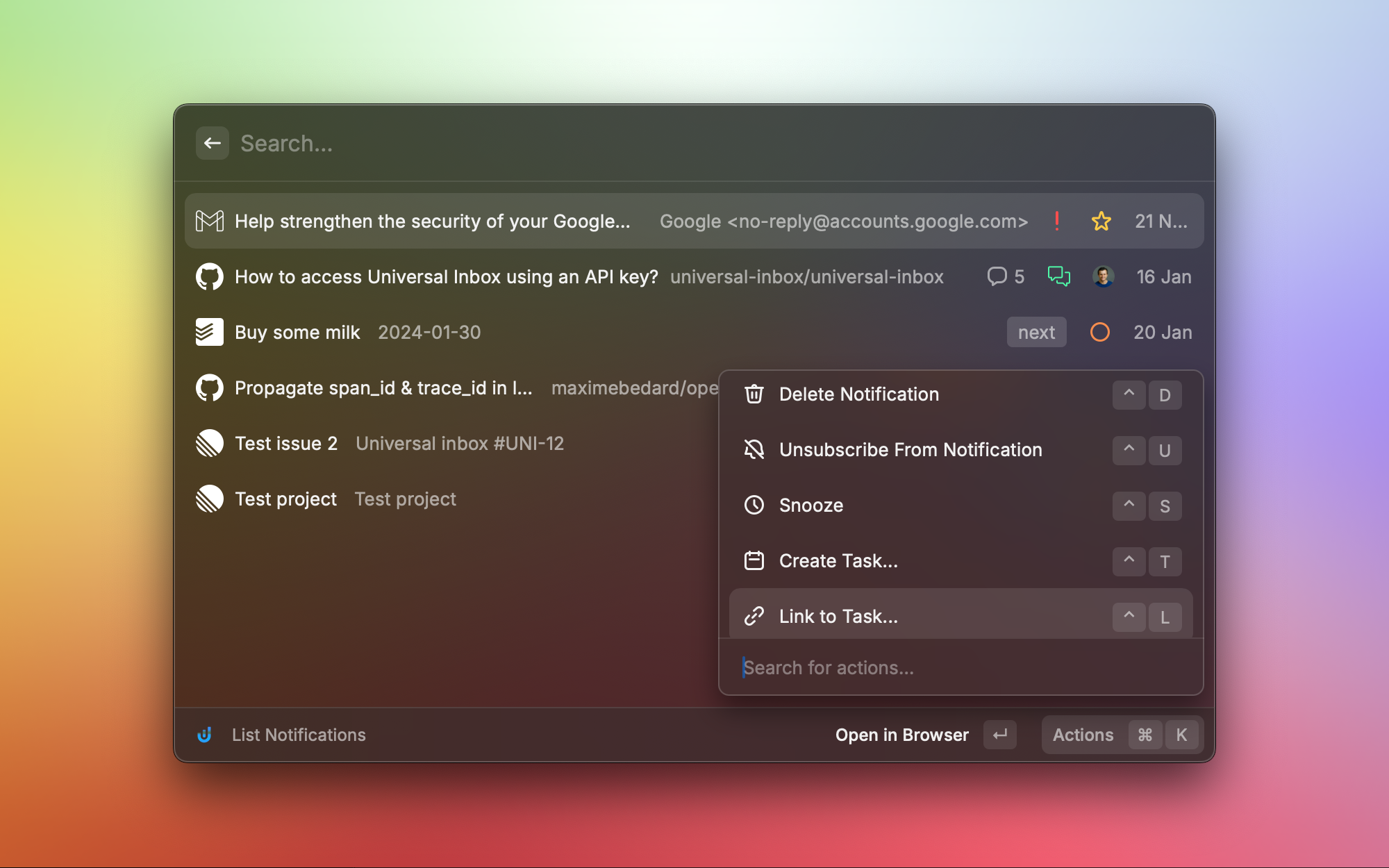Click the yellow star on the Google email
Viewport: 1389px width, 868px height.
[1101, 221]
